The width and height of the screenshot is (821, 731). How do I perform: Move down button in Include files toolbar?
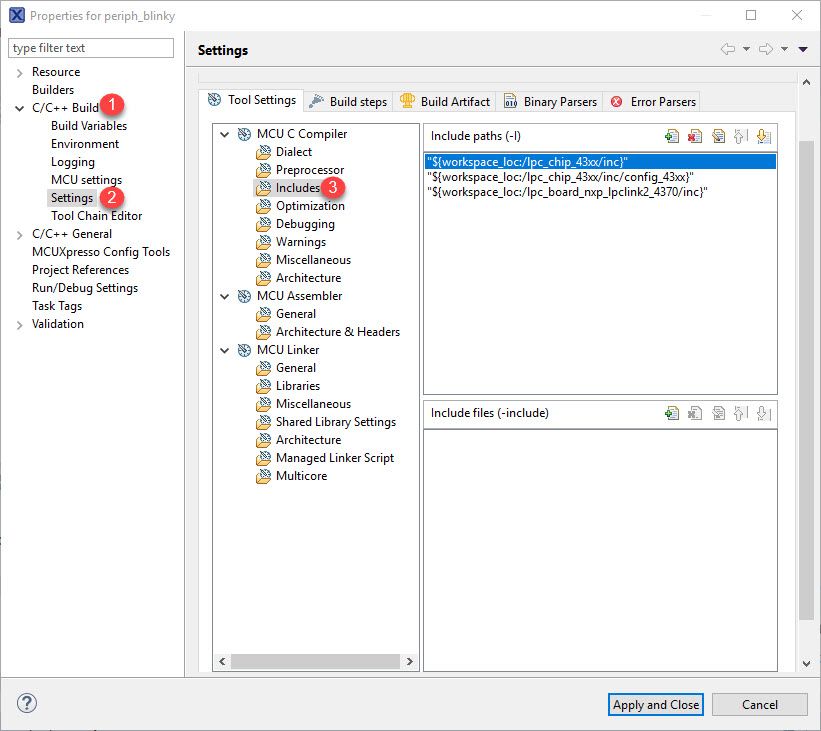[x=763, y=414]
